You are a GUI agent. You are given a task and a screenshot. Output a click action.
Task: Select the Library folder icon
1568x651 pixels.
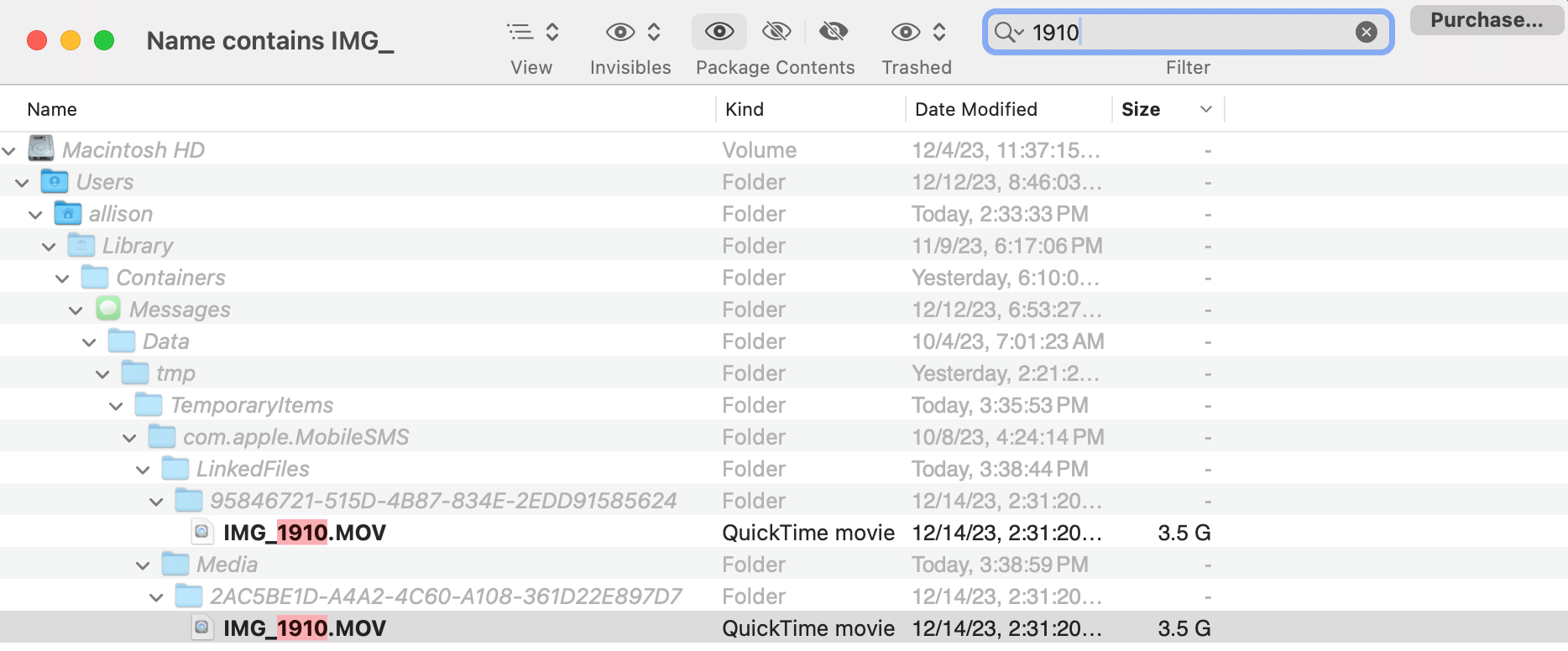81,245
